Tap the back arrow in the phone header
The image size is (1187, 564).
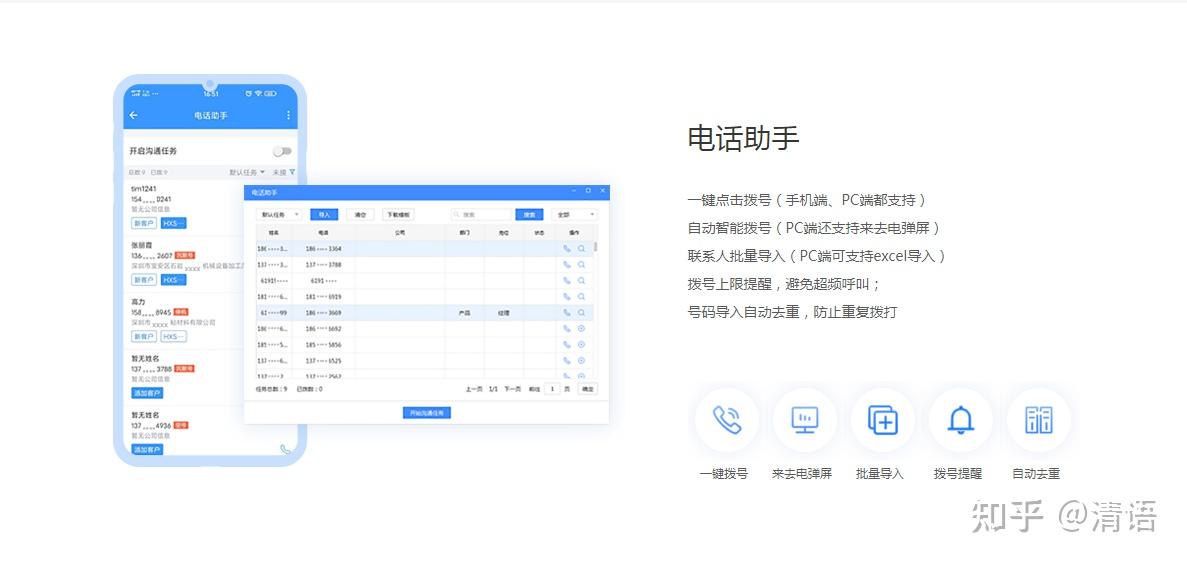(133, 115)
